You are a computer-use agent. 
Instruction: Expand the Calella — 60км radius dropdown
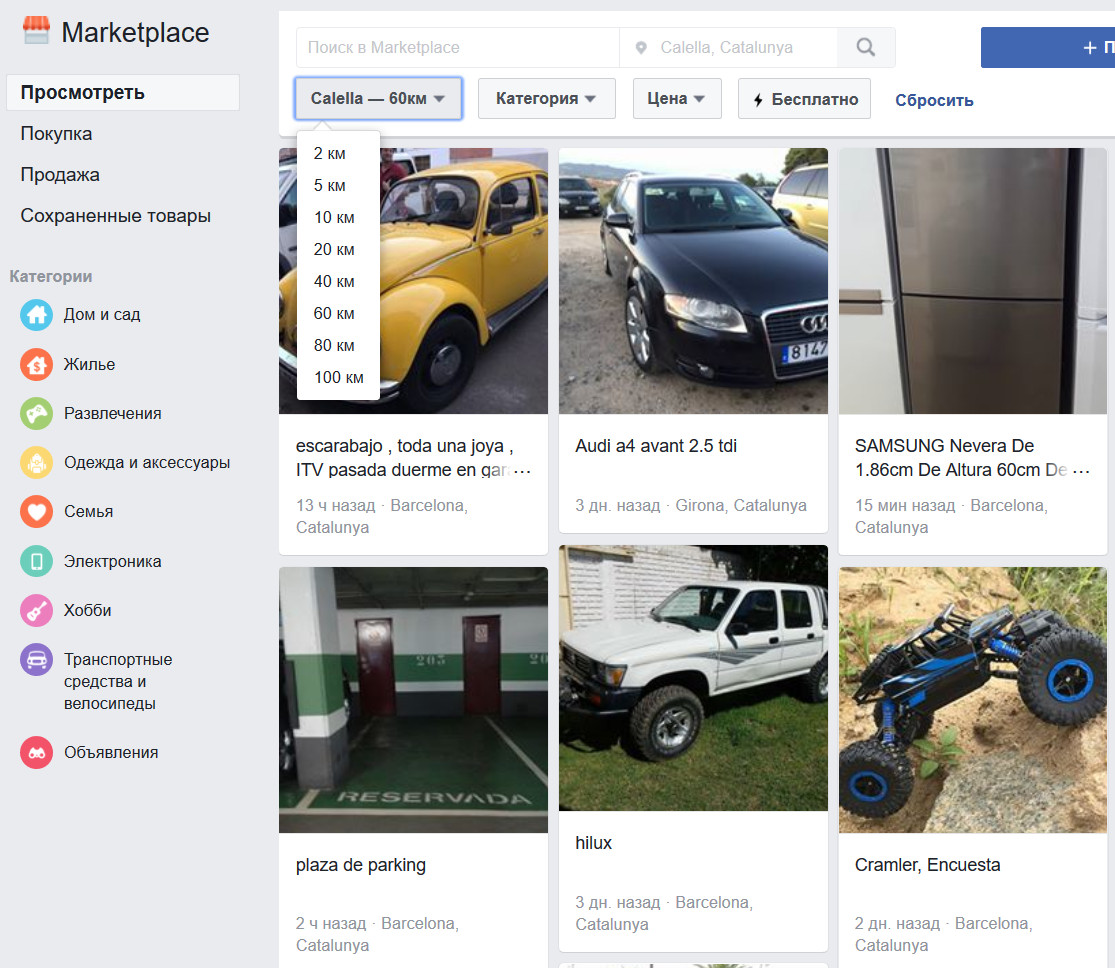(x=378, y=99)
